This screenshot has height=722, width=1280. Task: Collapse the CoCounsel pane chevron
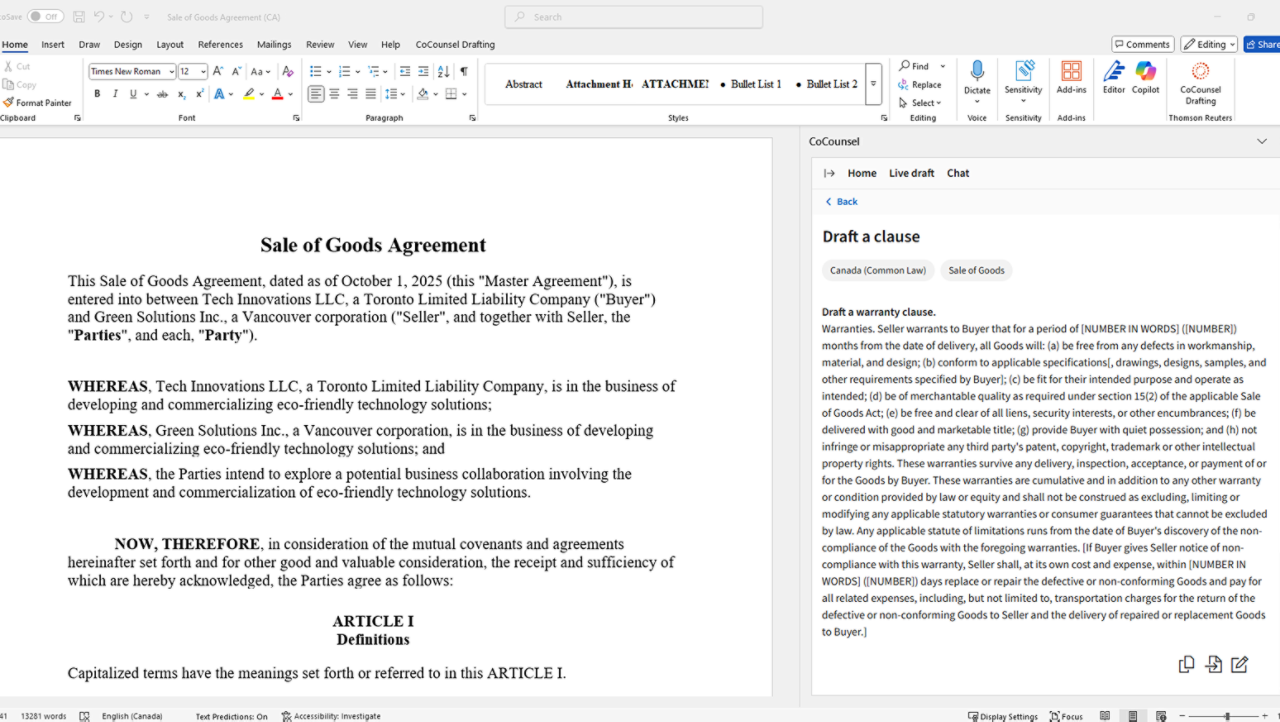point(1262,142)
